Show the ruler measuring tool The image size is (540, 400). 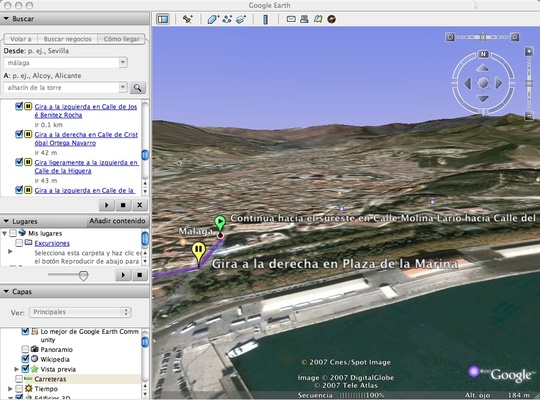click(265, 19)
